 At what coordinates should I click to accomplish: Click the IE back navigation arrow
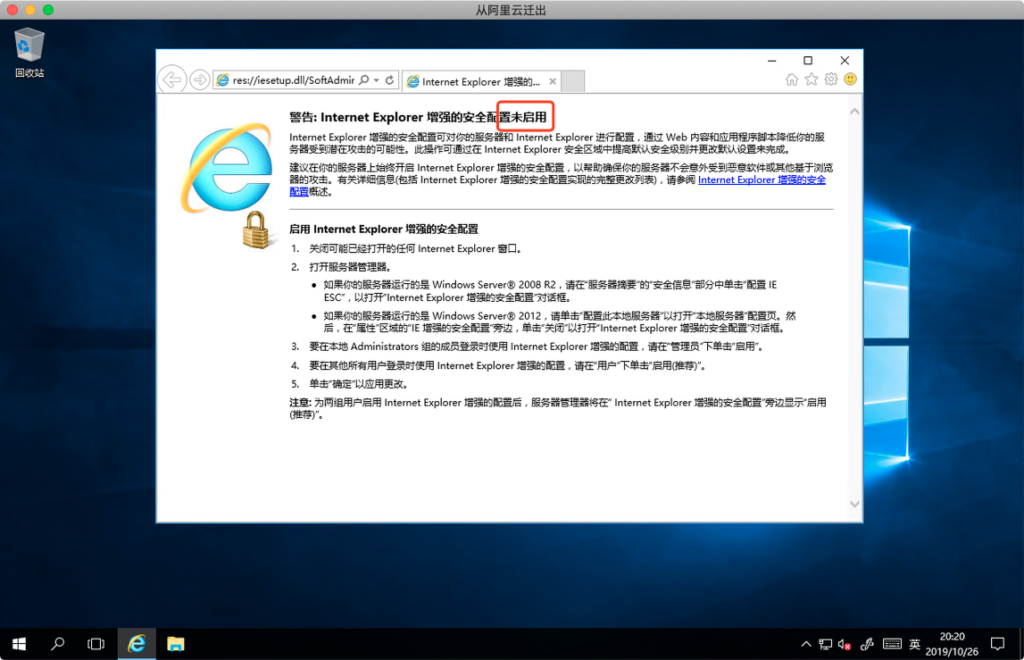pyautogui.click(x=173, y=80)
